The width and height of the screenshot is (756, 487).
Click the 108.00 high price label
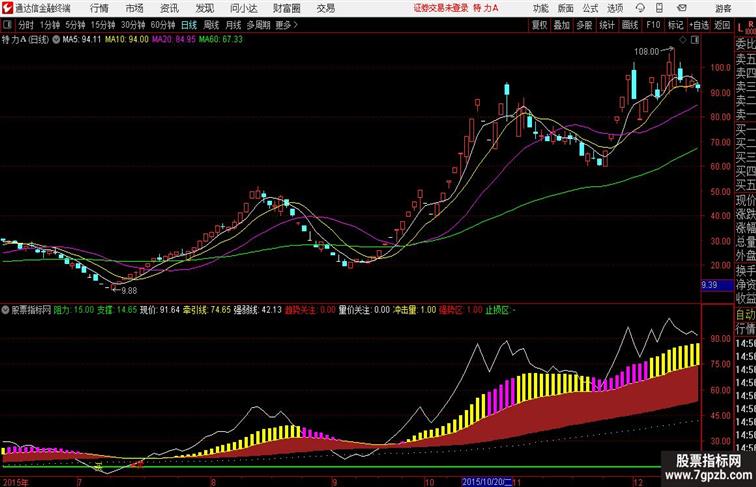(x=646, y=52)
